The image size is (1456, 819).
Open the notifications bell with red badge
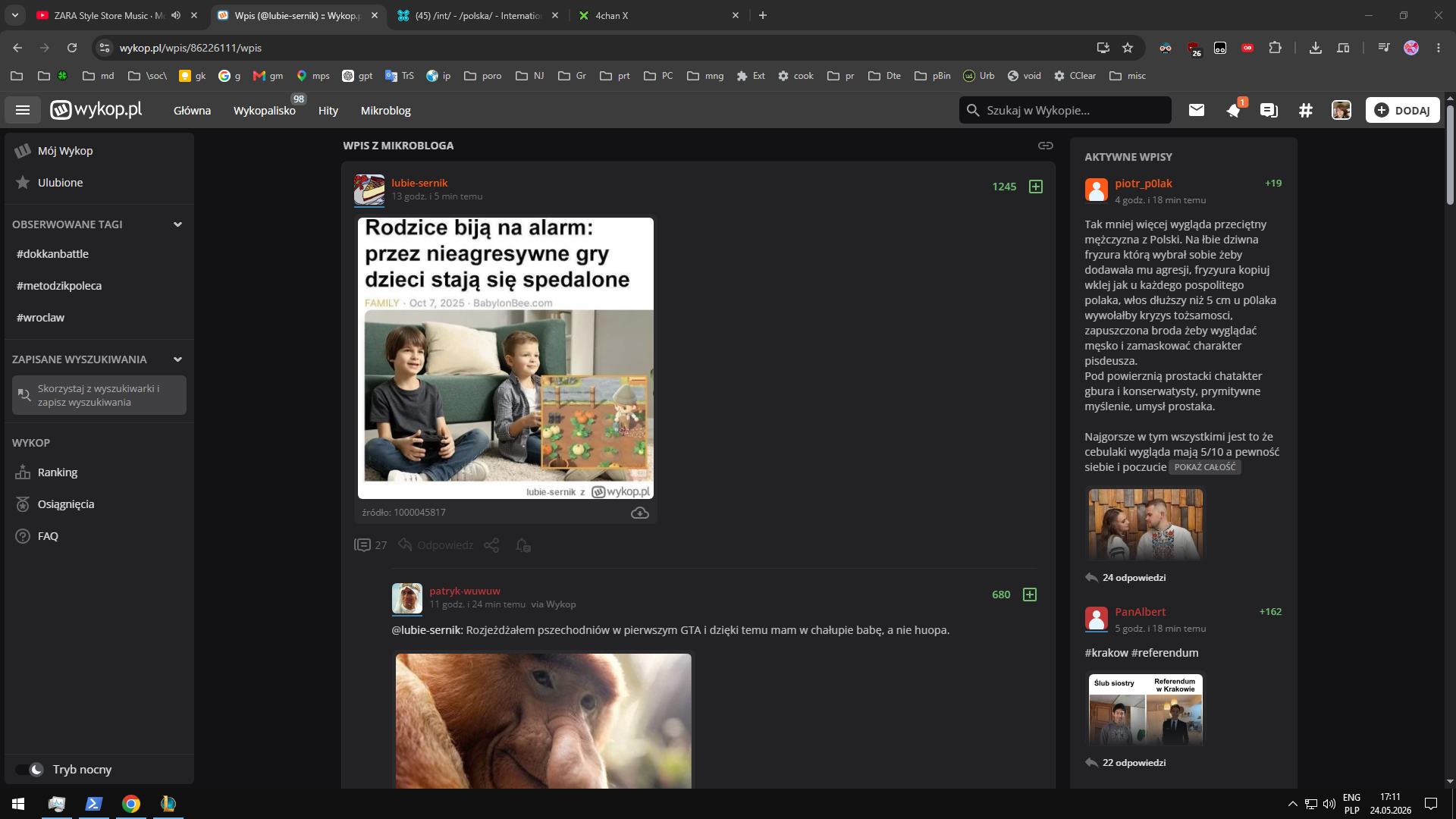click(1234, 110)
